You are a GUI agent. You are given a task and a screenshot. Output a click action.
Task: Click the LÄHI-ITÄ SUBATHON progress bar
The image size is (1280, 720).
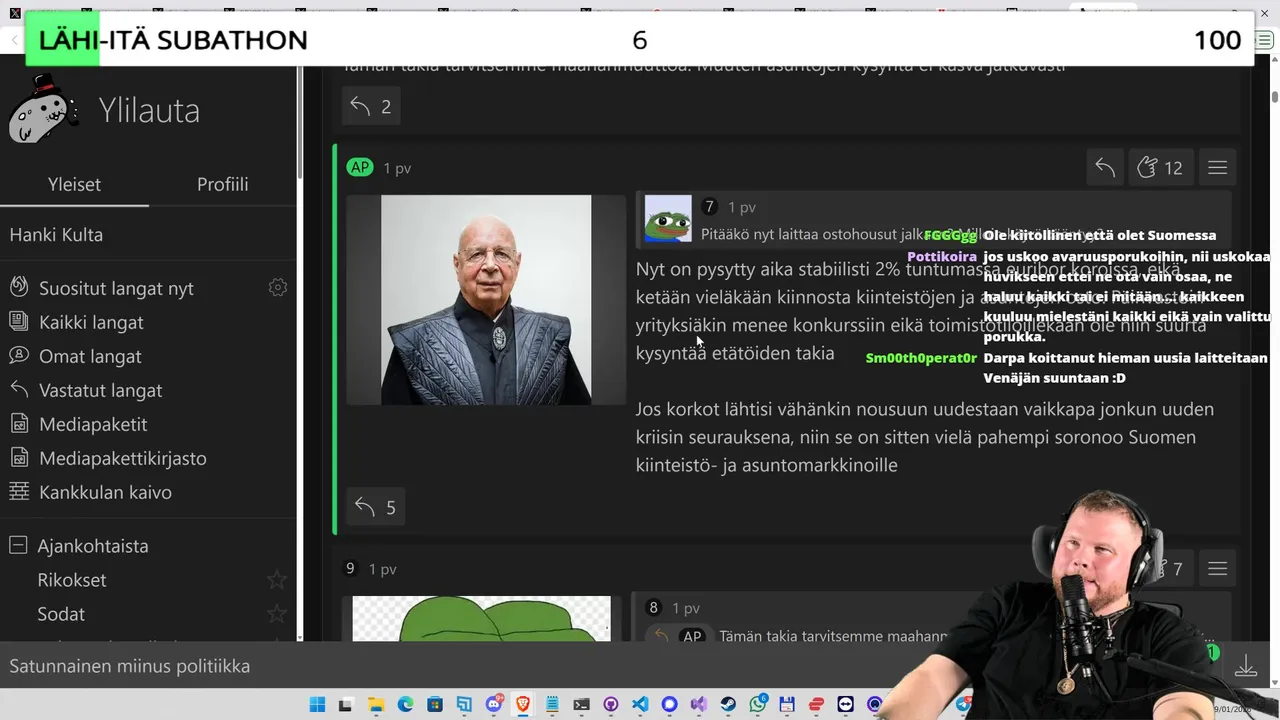pos(640,40)
